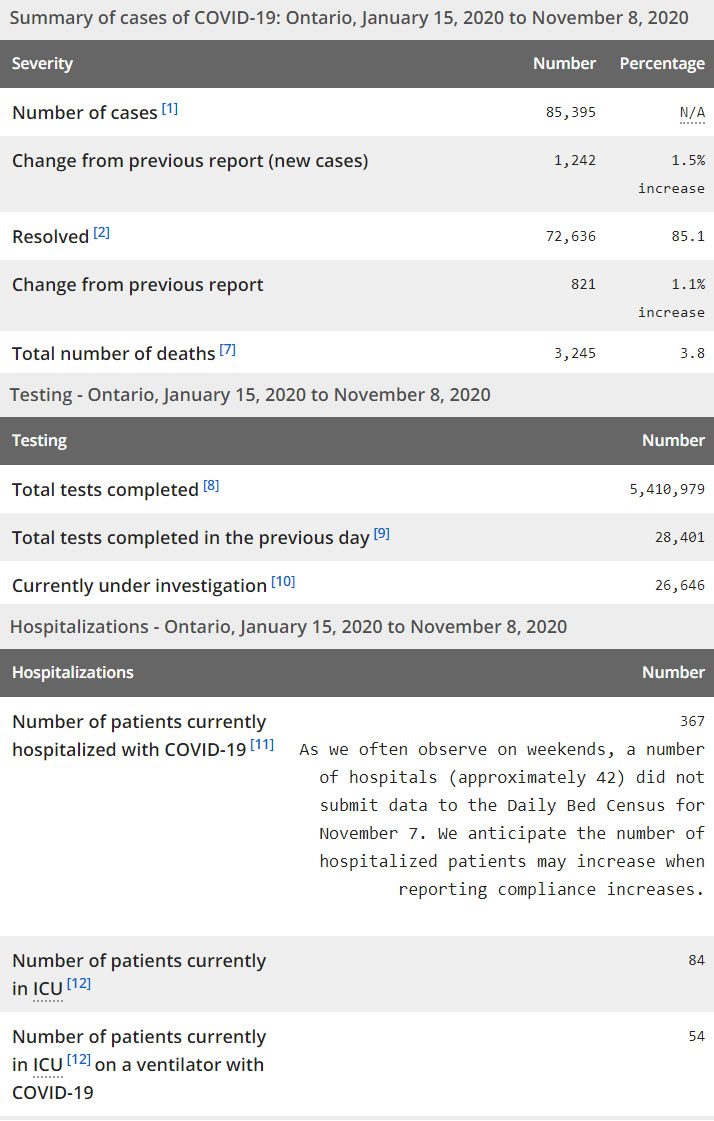This screenshot has width=714, height=1121.
Task: Click the N/A abbreviation in Percentage column
Action: [x=692, y=112]
